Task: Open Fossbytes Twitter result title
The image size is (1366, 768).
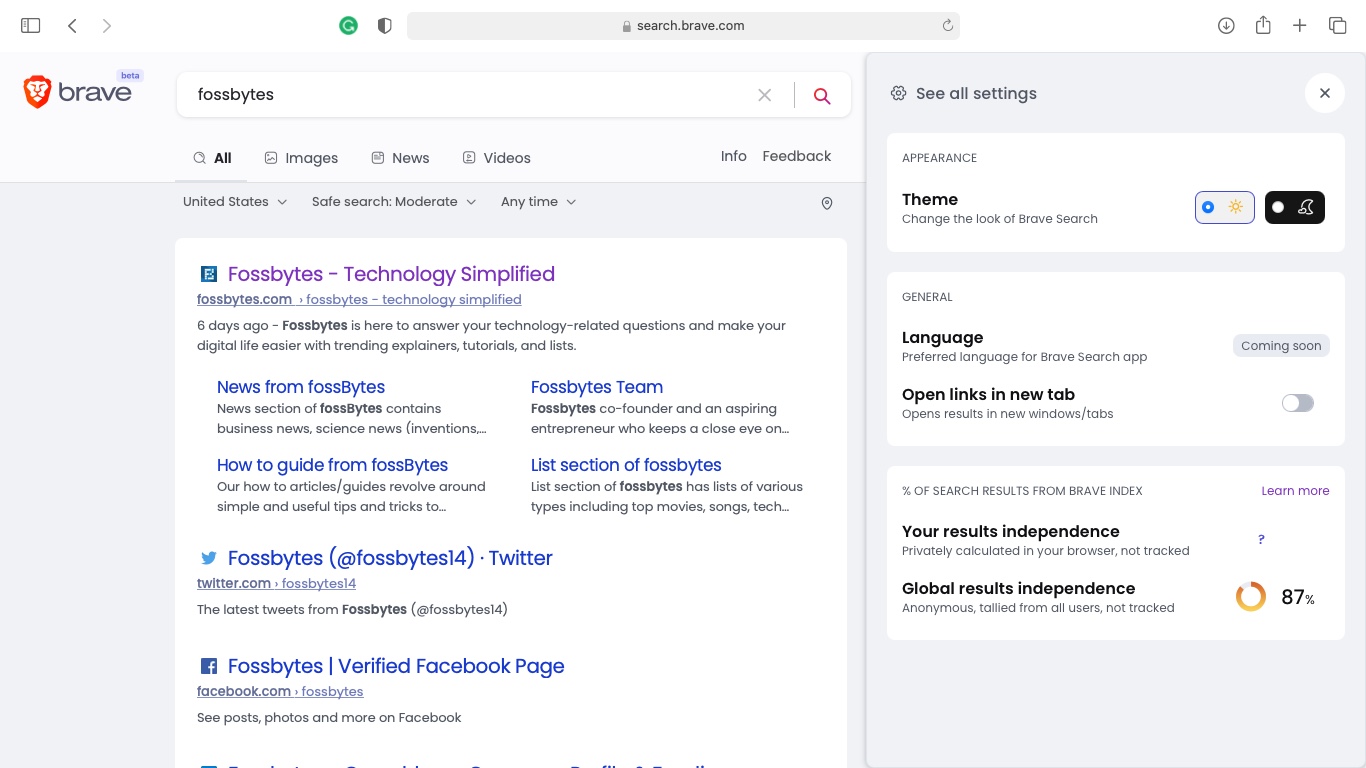Action: 390,558
